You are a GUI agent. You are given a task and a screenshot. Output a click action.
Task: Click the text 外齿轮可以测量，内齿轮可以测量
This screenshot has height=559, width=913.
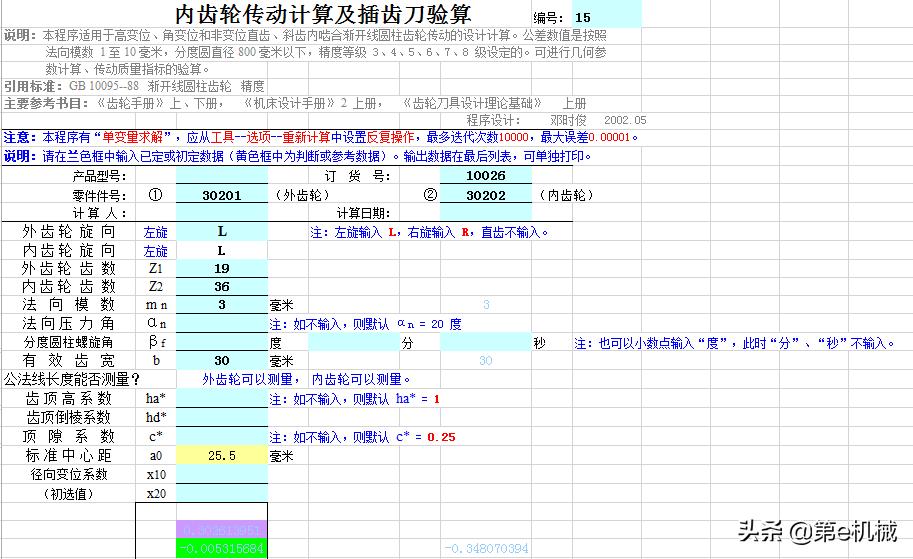pyautogui.click(x=306, y=380)
